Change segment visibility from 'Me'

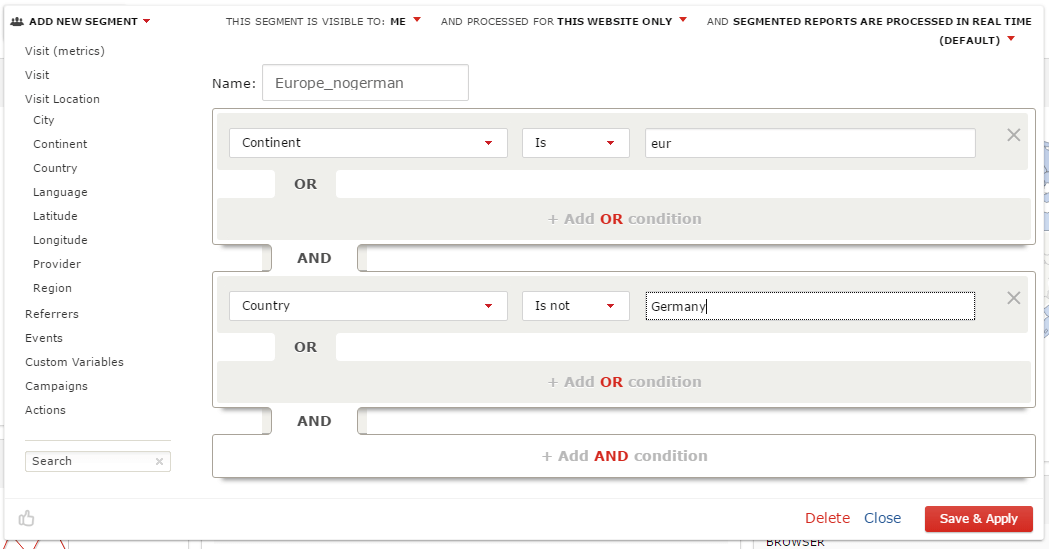406,21
